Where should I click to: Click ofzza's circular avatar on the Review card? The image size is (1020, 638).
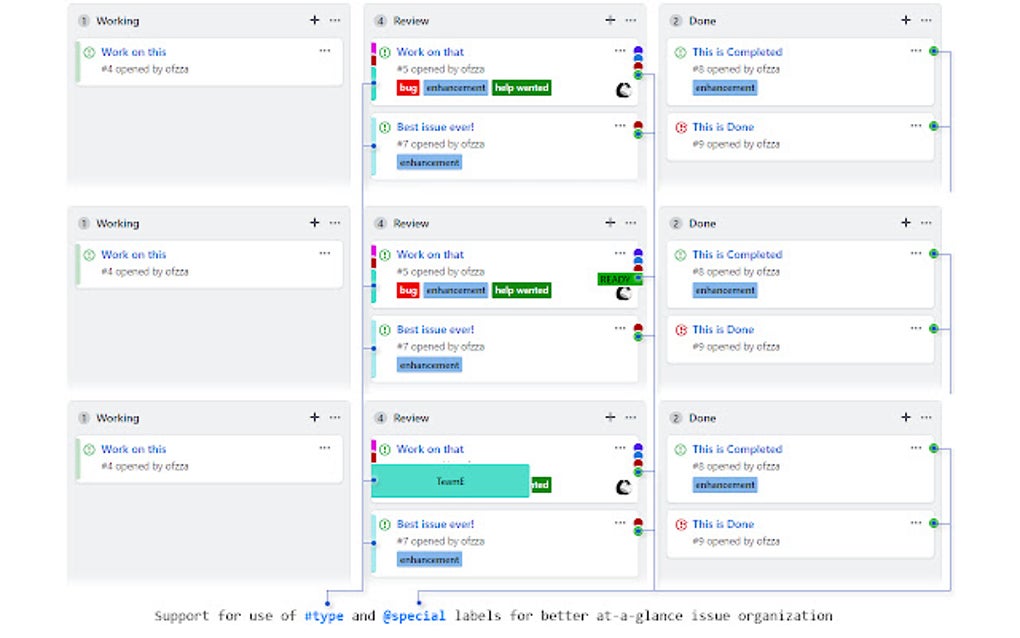pyautogui.click(x=623, y=89)
